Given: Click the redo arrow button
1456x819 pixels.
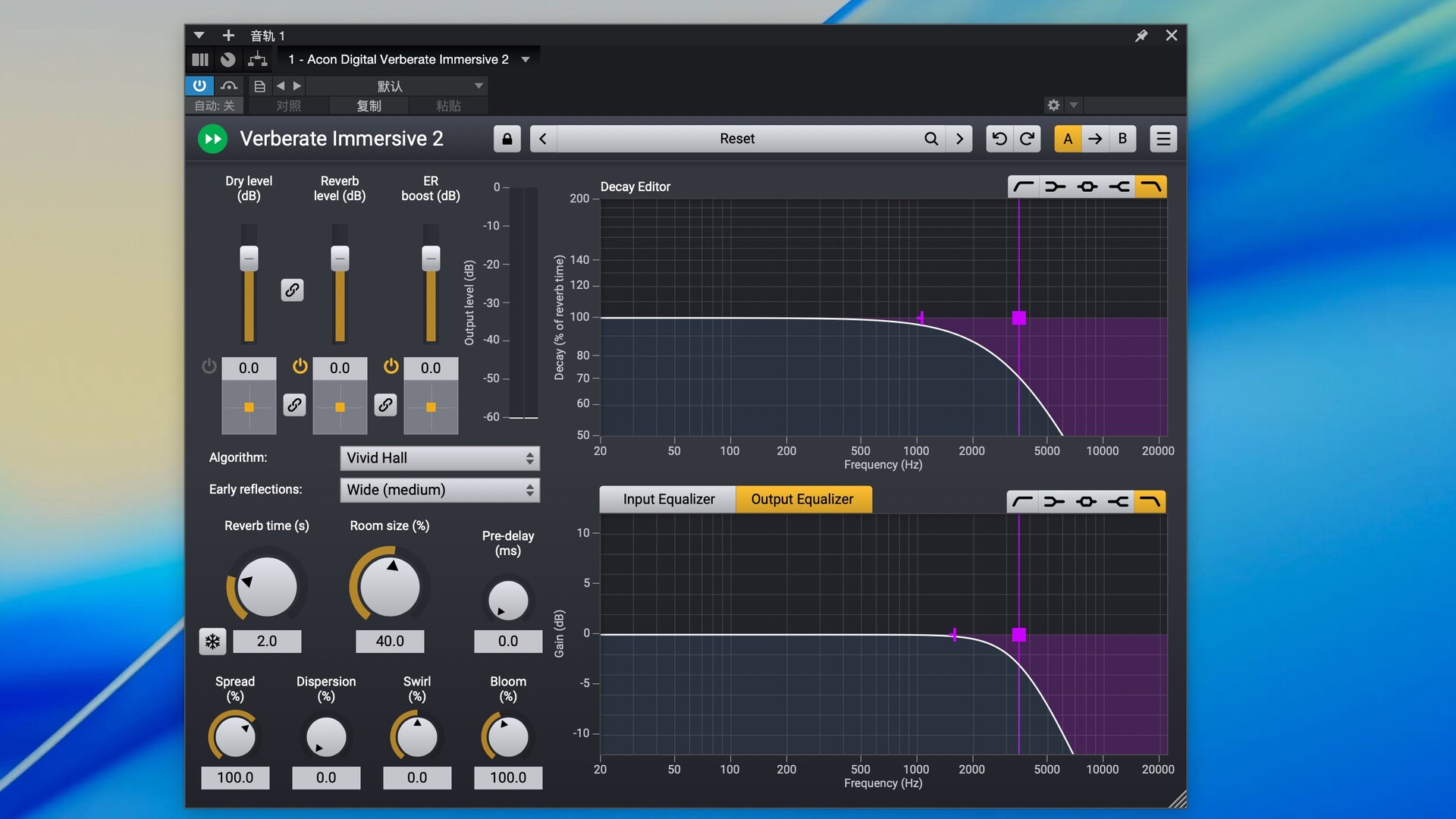Looking at the screenshot, I should click(x=1027, y=139).
